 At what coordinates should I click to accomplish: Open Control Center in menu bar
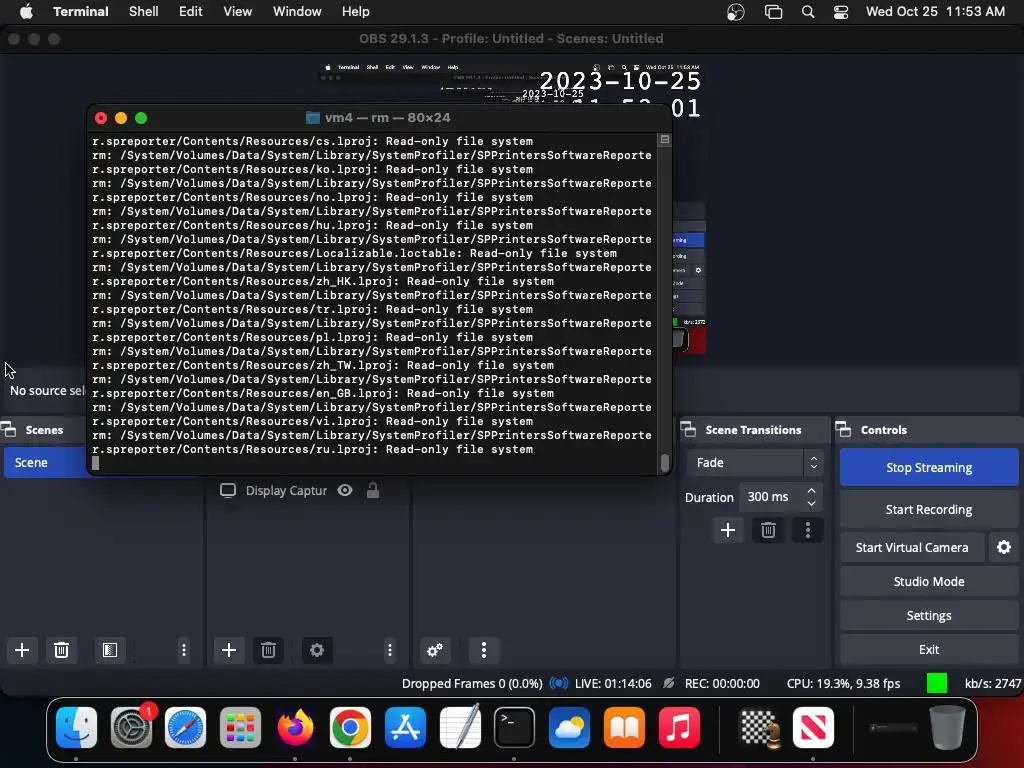tap(840, 12)
